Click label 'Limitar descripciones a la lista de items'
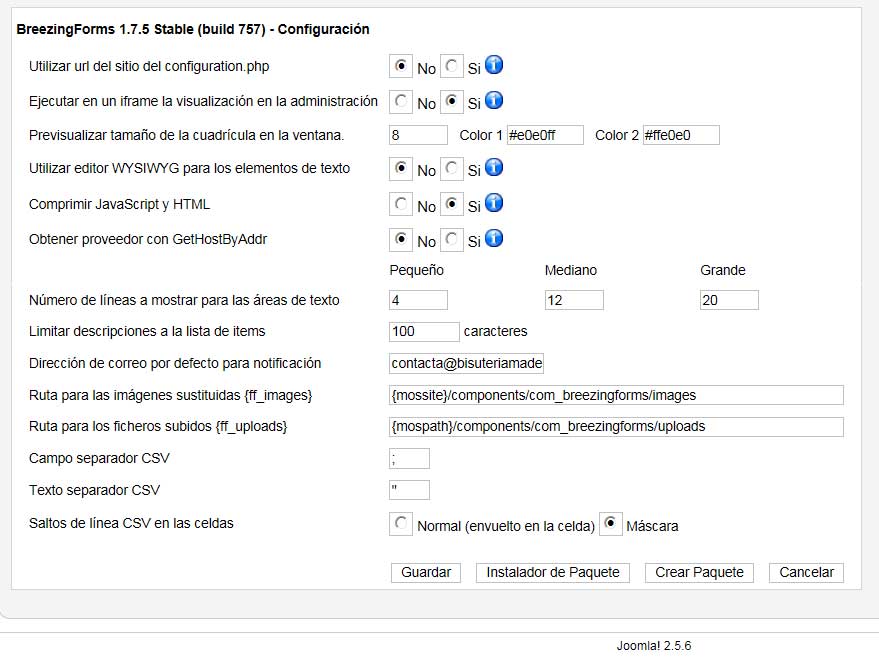Viewport: 879px width, 659px height. (147, 331)
